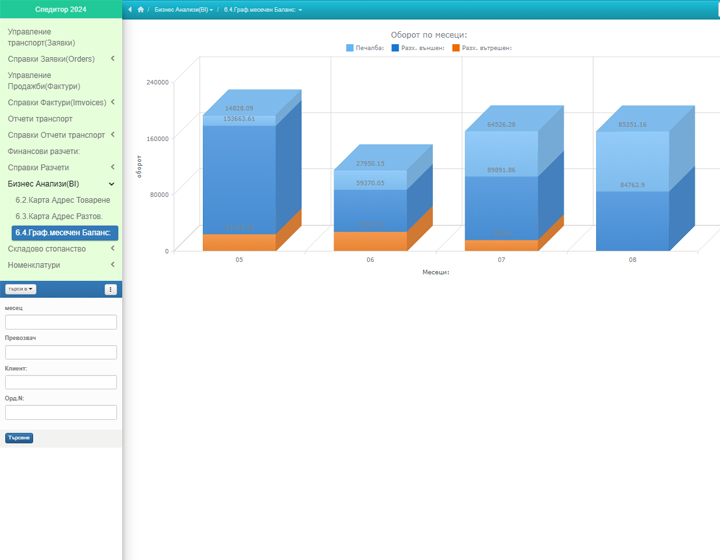The height and width of the screenshot is (560, 720).
Task: Click value label 89891.86
Action: tap(501, 170)
